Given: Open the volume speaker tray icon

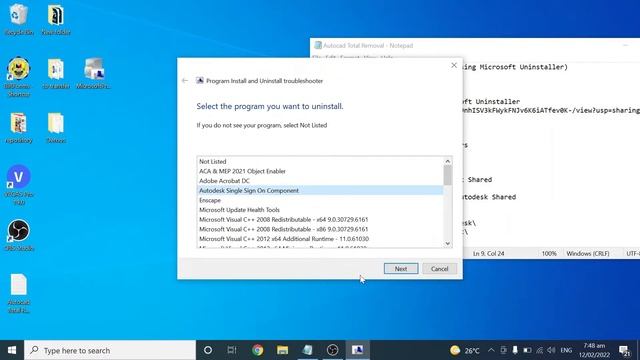Looking at the screenshot, I should tap(551, 350).
